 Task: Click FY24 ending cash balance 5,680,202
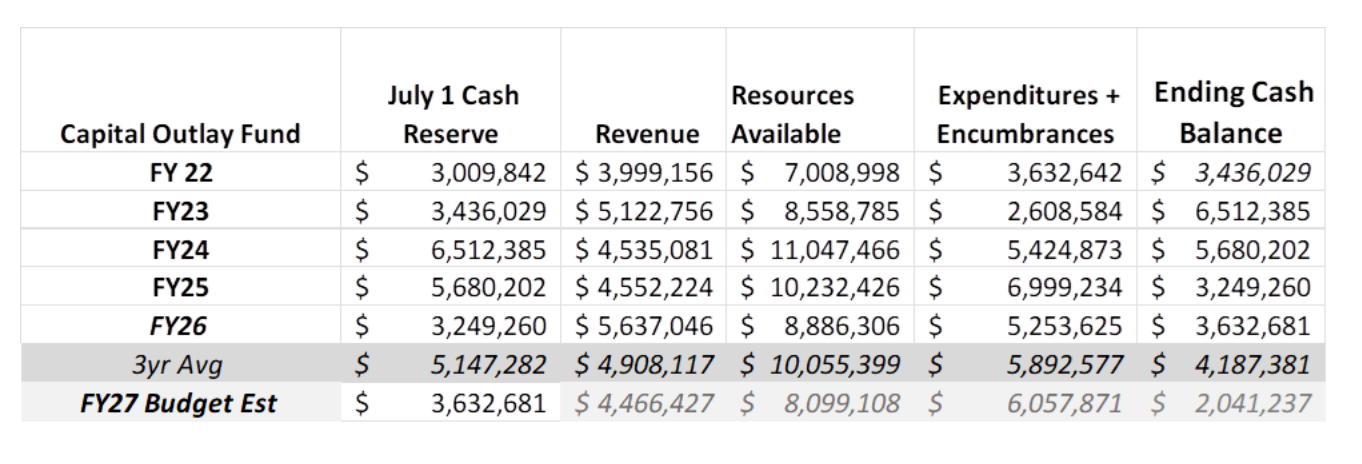click(x=1253, y=250)
